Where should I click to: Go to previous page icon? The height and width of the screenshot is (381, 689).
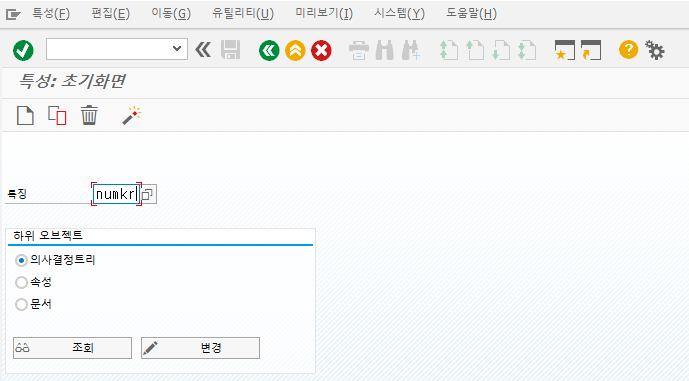coord(475,50)
